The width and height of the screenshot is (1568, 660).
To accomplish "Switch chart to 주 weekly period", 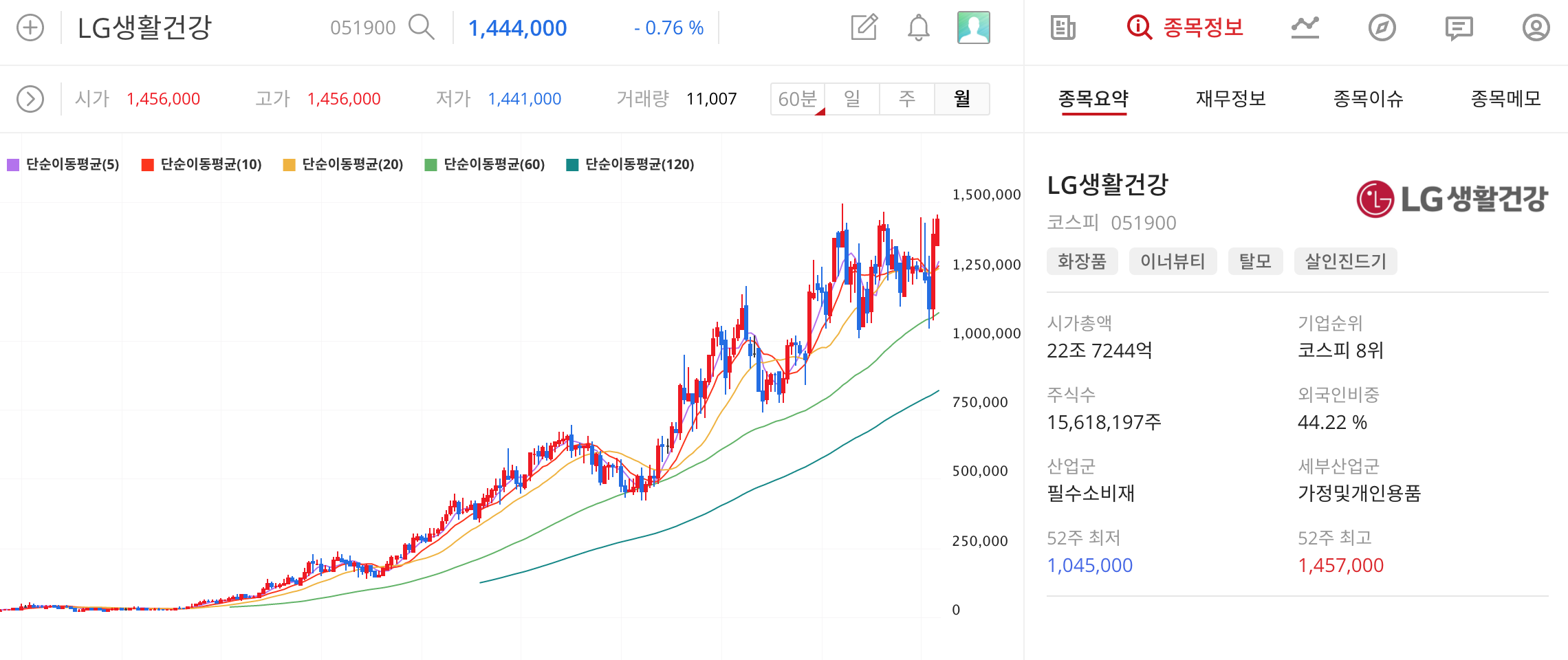I will pos(908,99).
